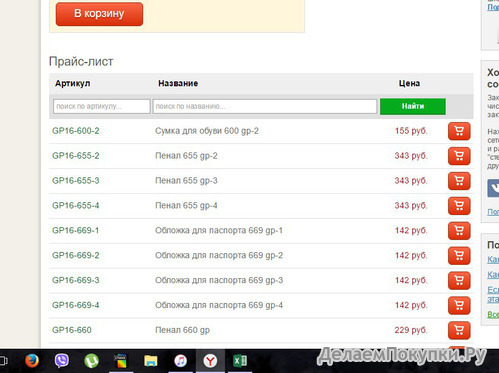Open article link GP16-669-4
Image resolution: width=499 pixels, height=373 pixels.
coord(76,305)
